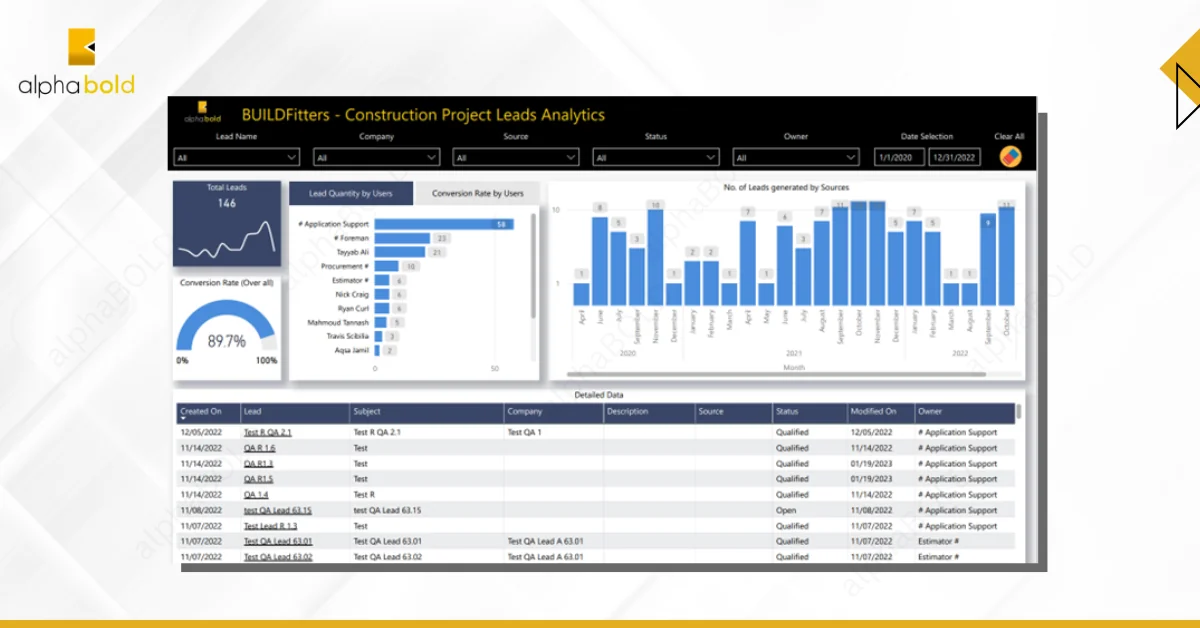Sort by the Status column header in the table

pos(811,411)
